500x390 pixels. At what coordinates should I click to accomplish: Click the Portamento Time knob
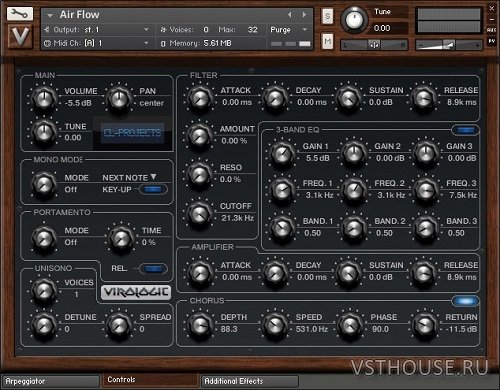pos(121,238)
